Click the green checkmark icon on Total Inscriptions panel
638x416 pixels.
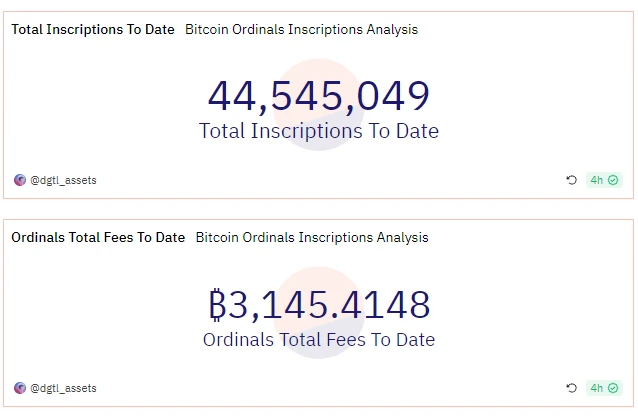click(613, 180)
